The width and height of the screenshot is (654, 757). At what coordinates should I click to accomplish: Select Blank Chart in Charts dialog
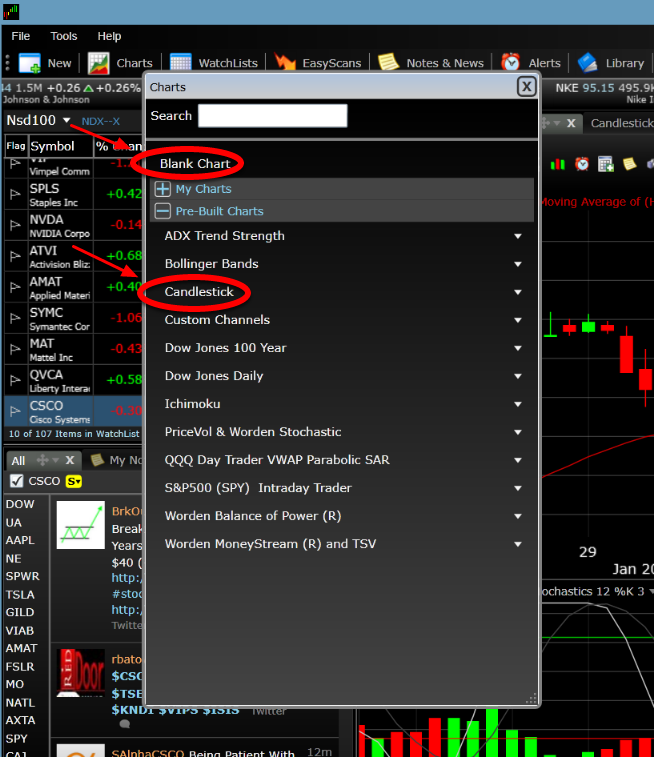pos(195,164)
